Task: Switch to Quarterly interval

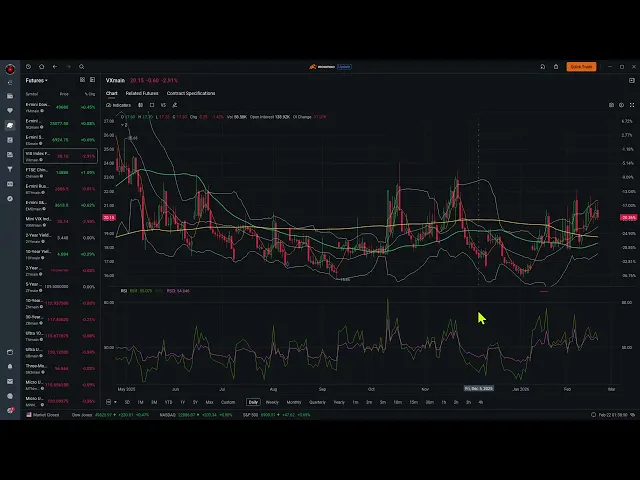Action: 318,402
